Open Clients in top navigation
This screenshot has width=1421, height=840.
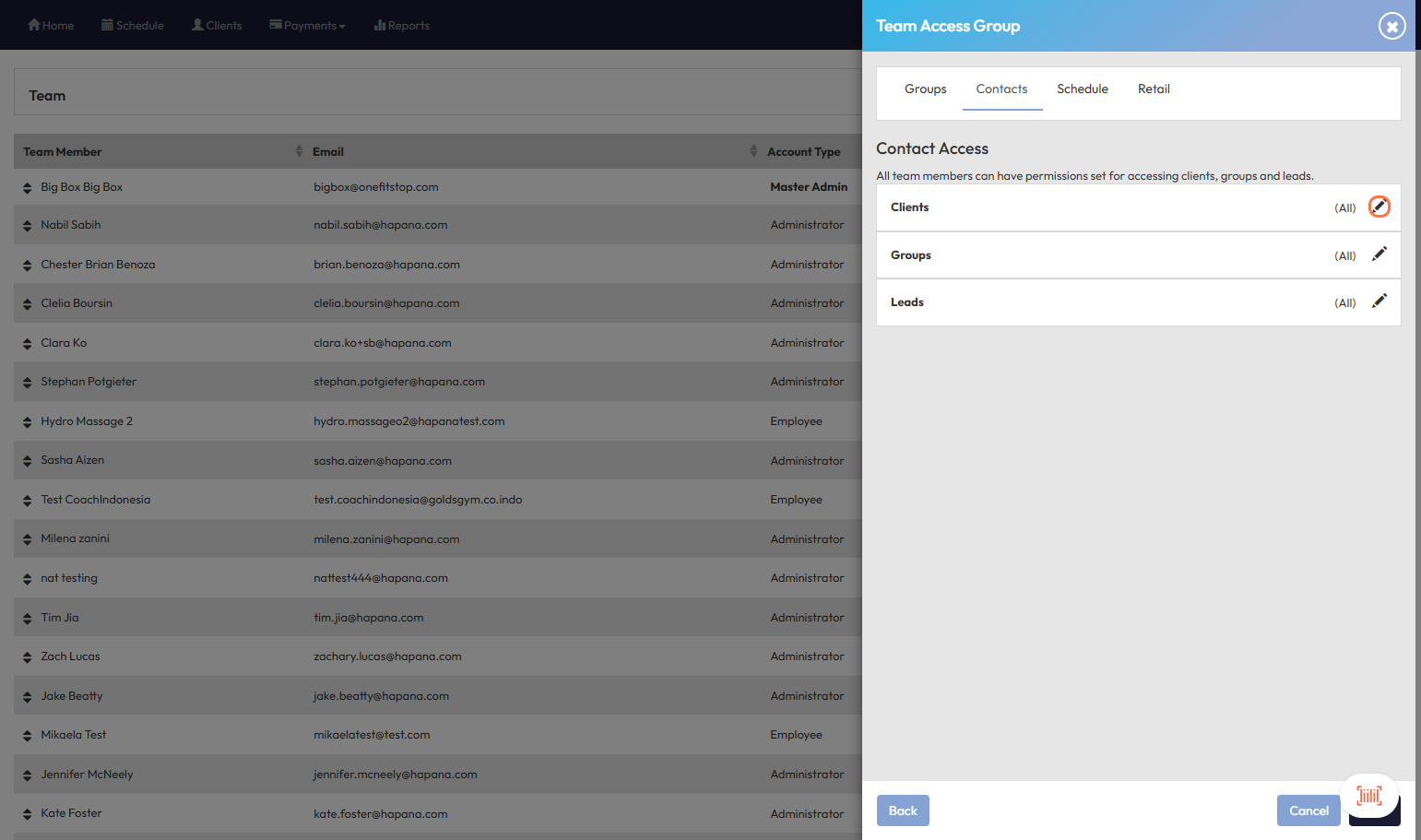click(x=217, y=25)
